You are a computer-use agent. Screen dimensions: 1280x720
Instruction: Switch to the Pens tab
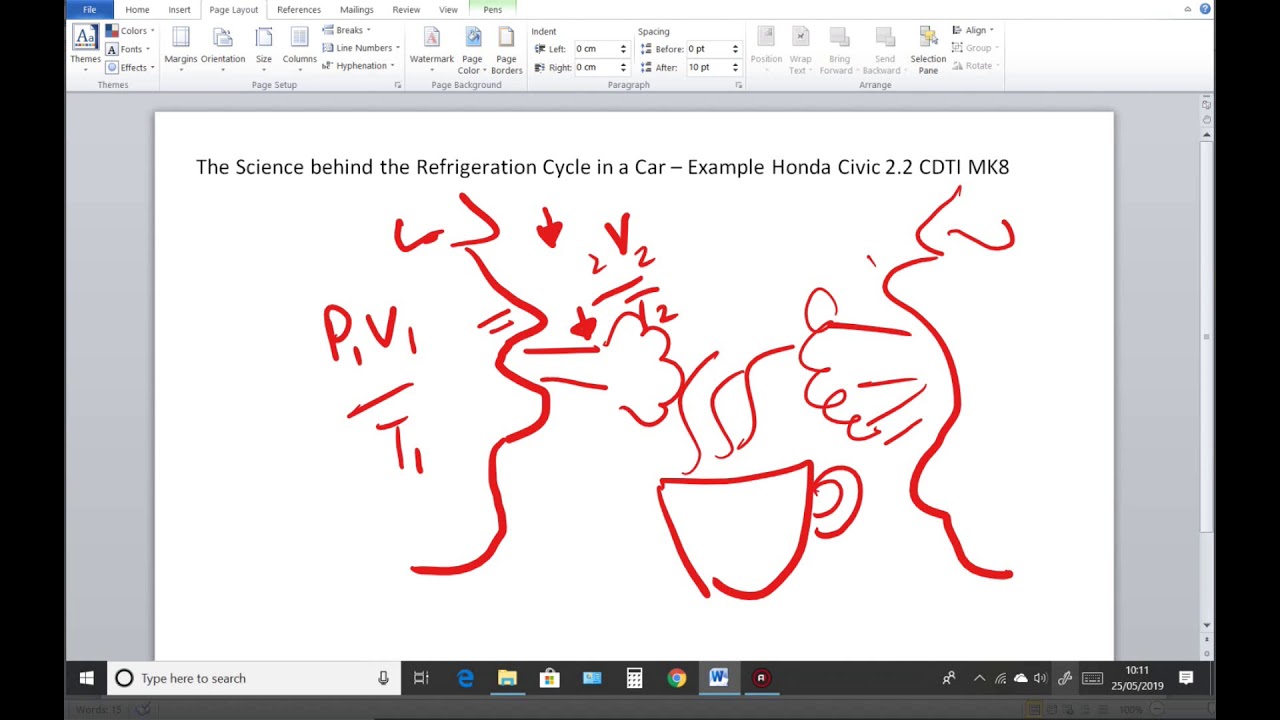coord(493,9)
